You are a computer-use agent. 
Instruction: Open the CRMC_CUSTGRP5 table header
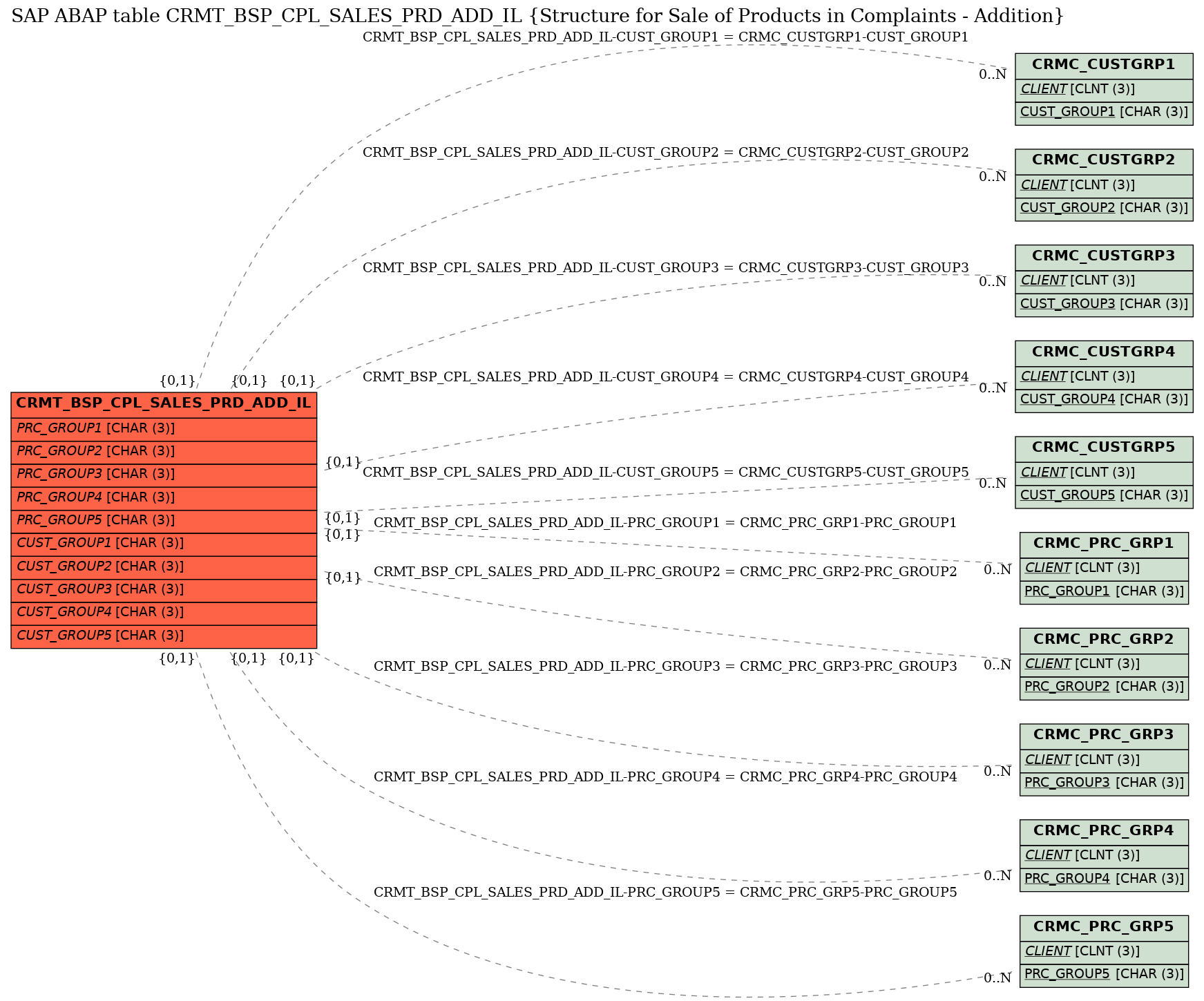click(1104, 448)
